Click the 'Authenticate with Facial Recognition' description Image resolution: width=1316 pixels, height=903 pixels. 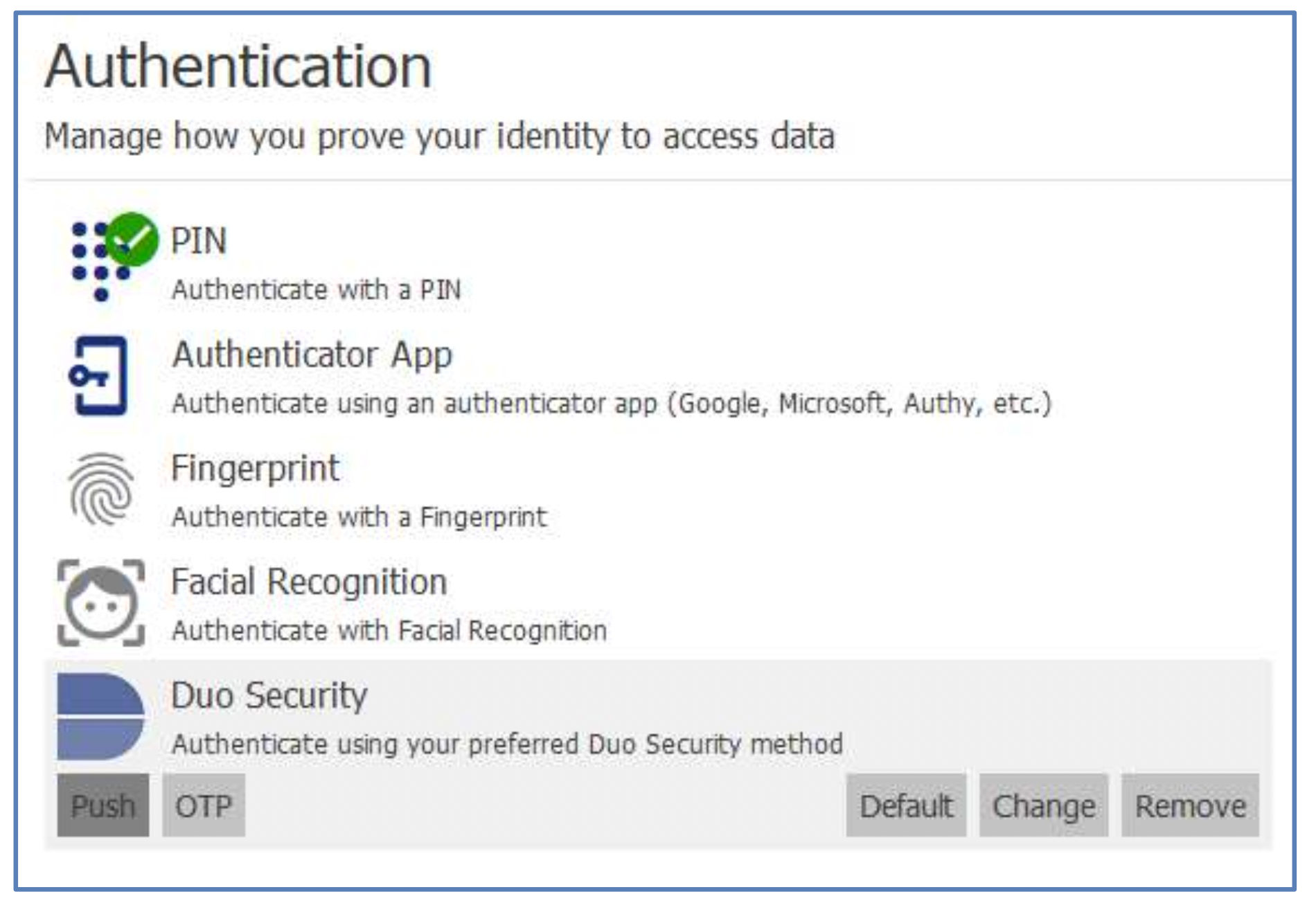389,630
